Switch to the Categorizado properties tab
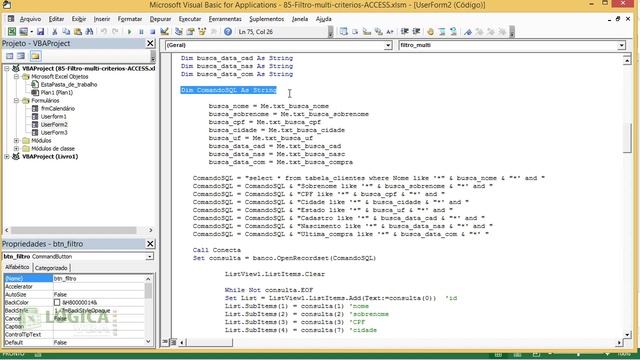 (x=51, y=268)
